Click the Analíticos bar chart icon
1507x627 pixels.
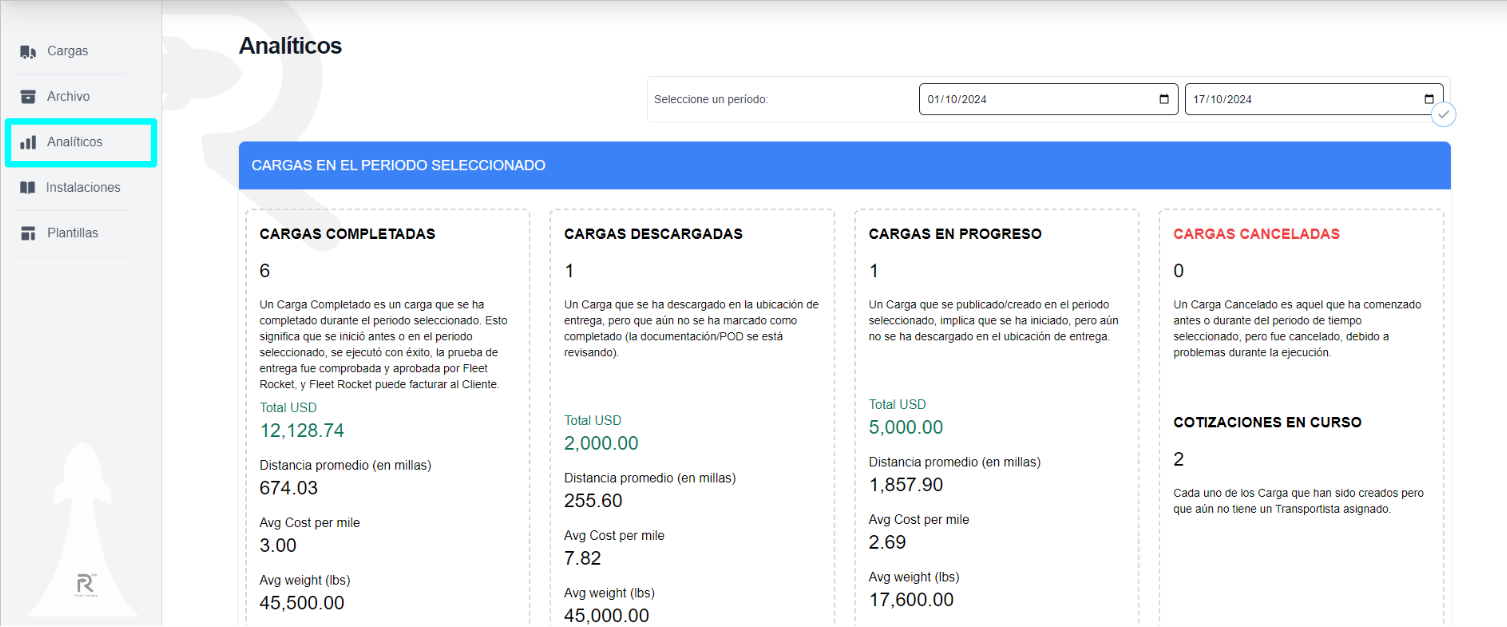pyautogui.click(x=28, y=142)
